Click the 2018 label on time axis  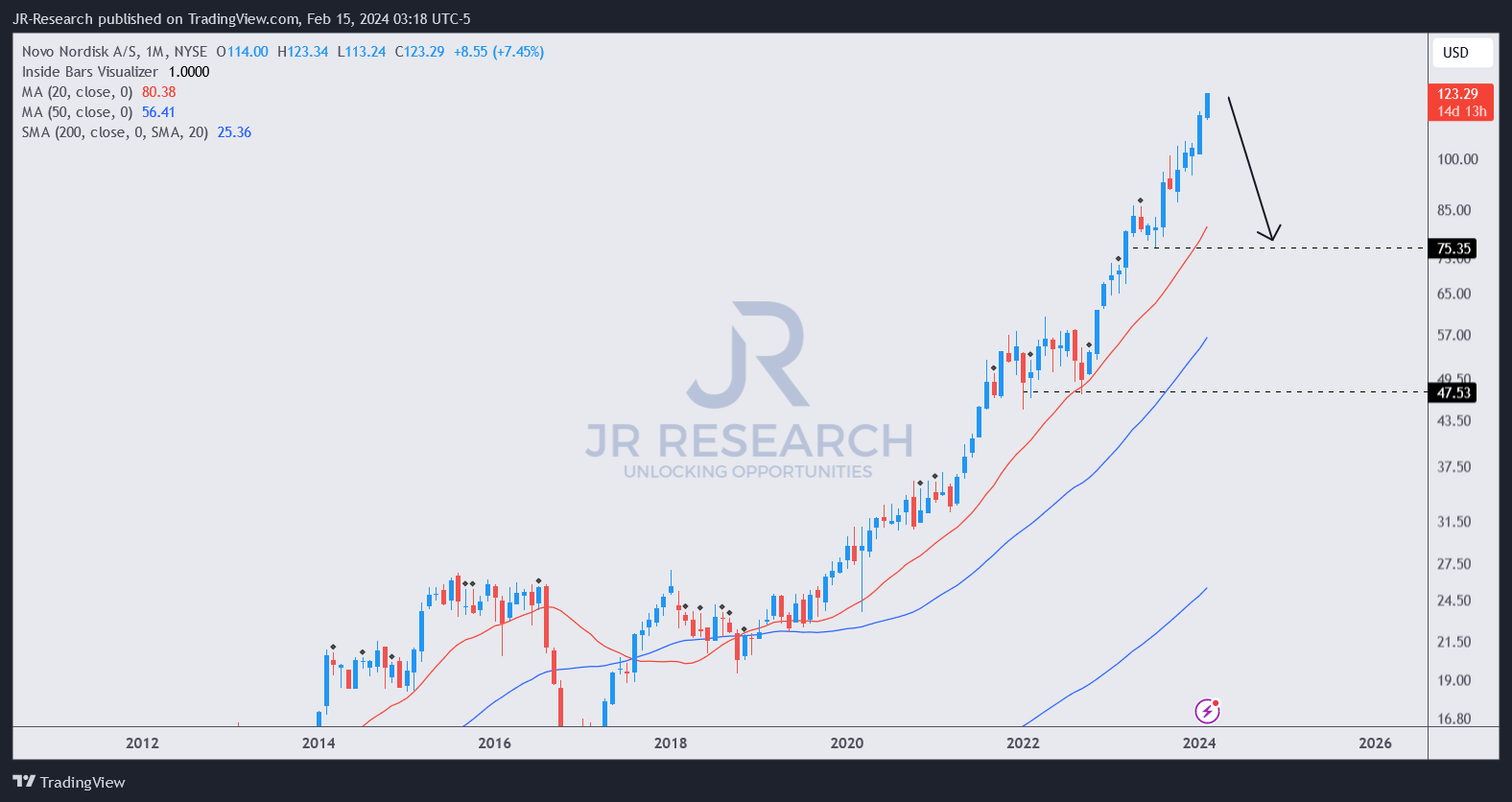[x=671, y=743]
